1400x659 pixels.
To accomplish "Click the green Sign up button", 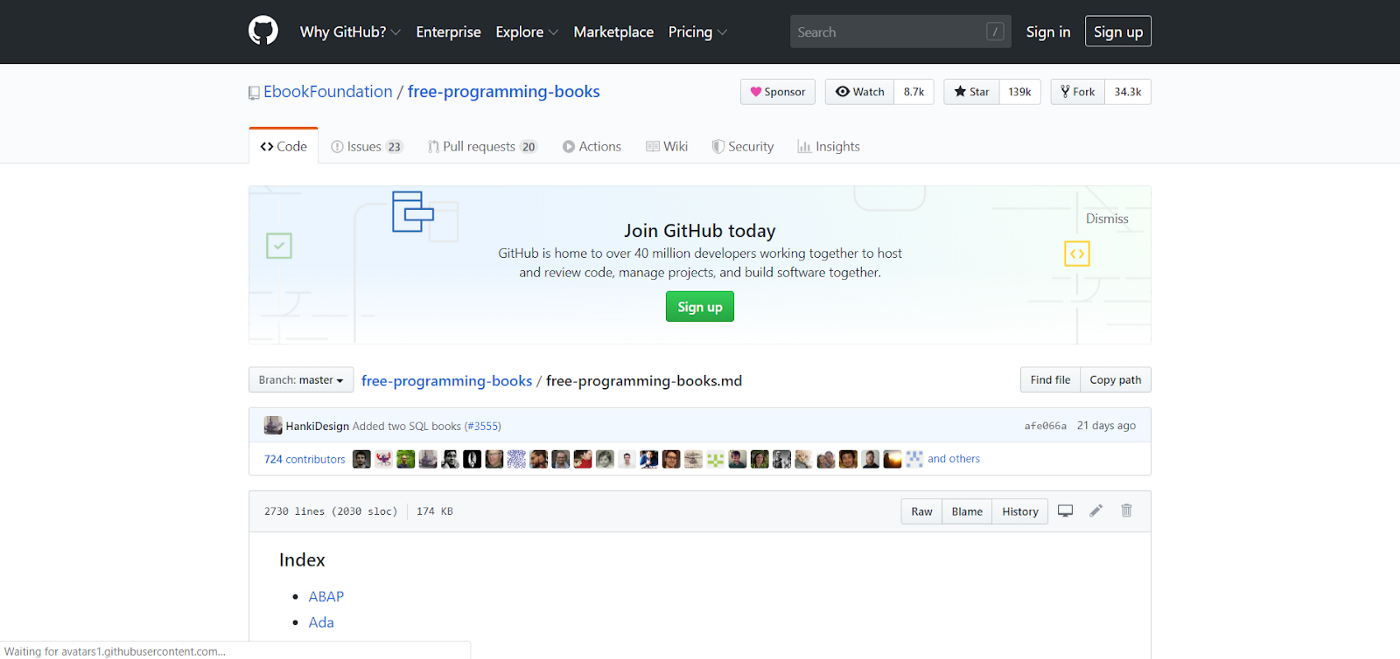I will point(700,307).
